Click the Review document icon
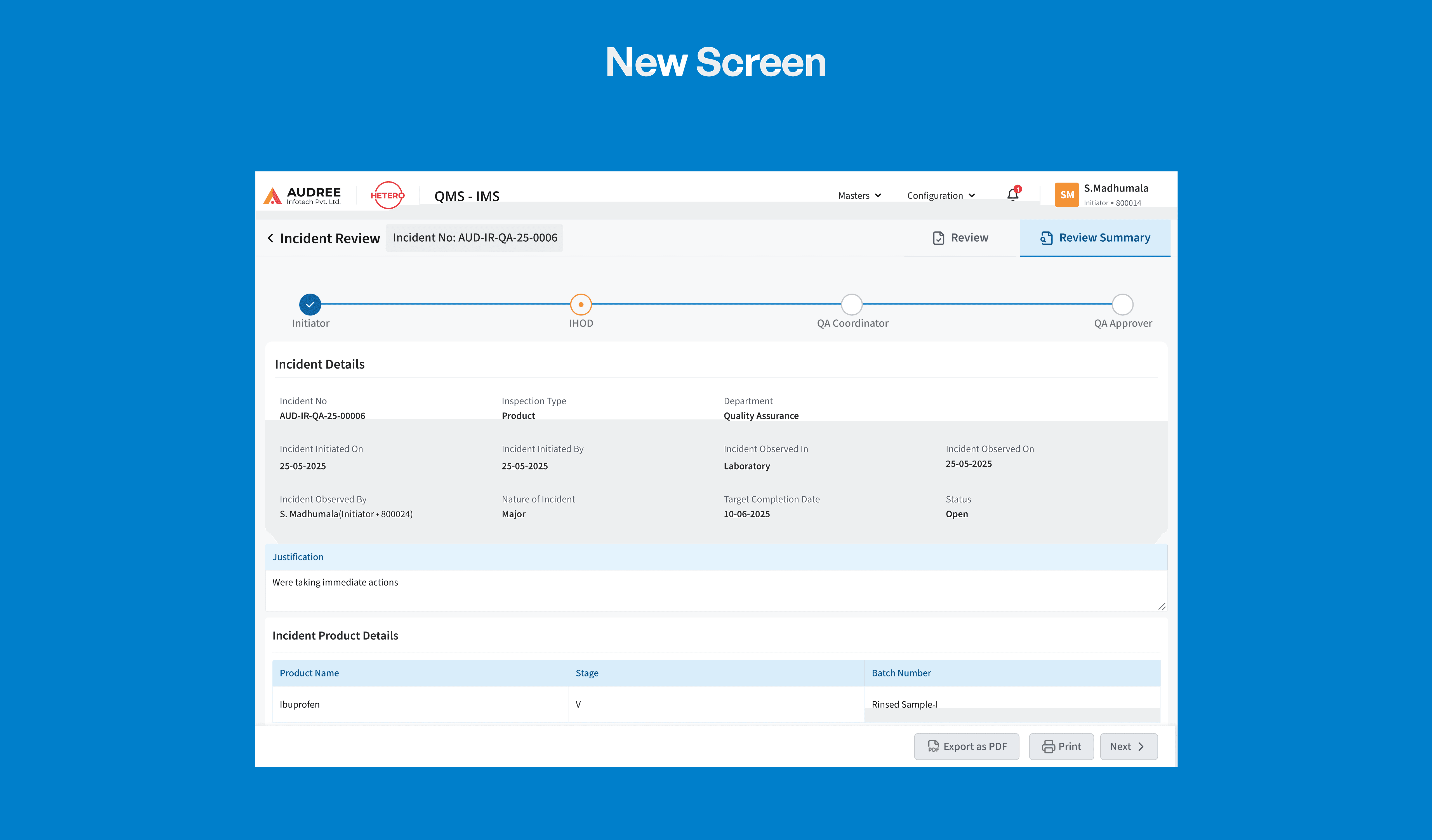The width and height of the screenshot is (1432, 840). (x=938, y=237)
